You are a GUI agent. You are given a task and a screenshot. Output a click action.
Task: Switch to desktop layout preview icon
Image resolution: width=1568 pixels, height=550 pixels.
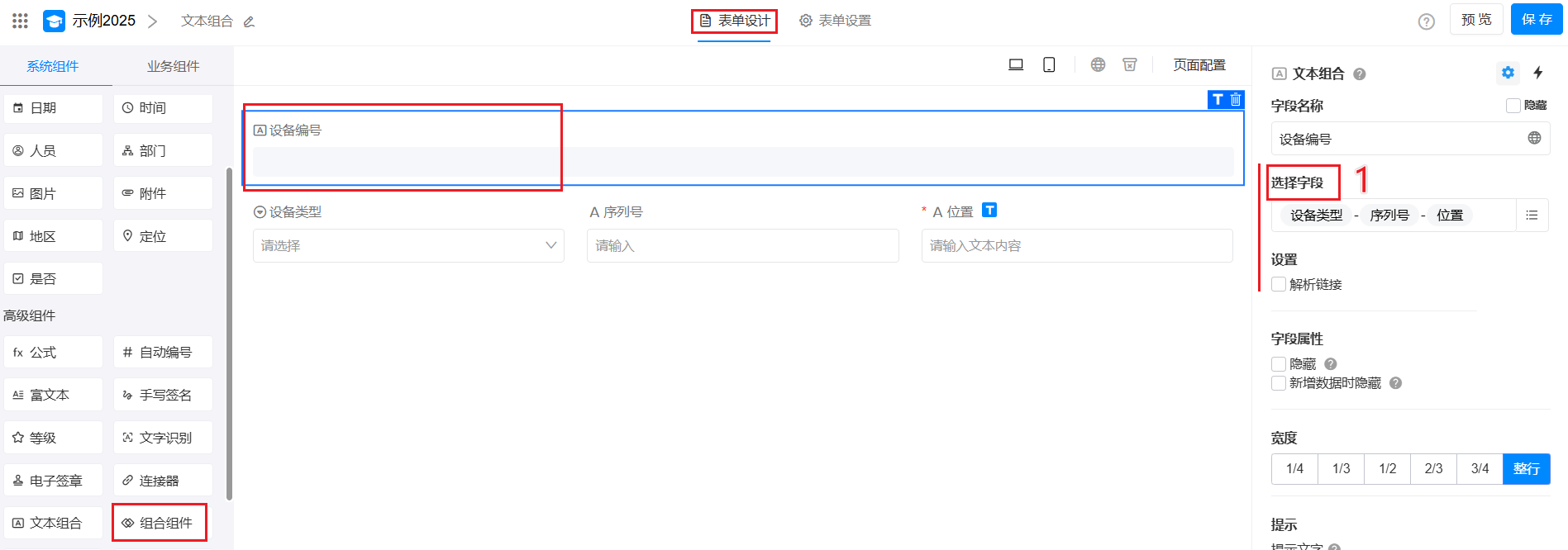coord(1016,64)
